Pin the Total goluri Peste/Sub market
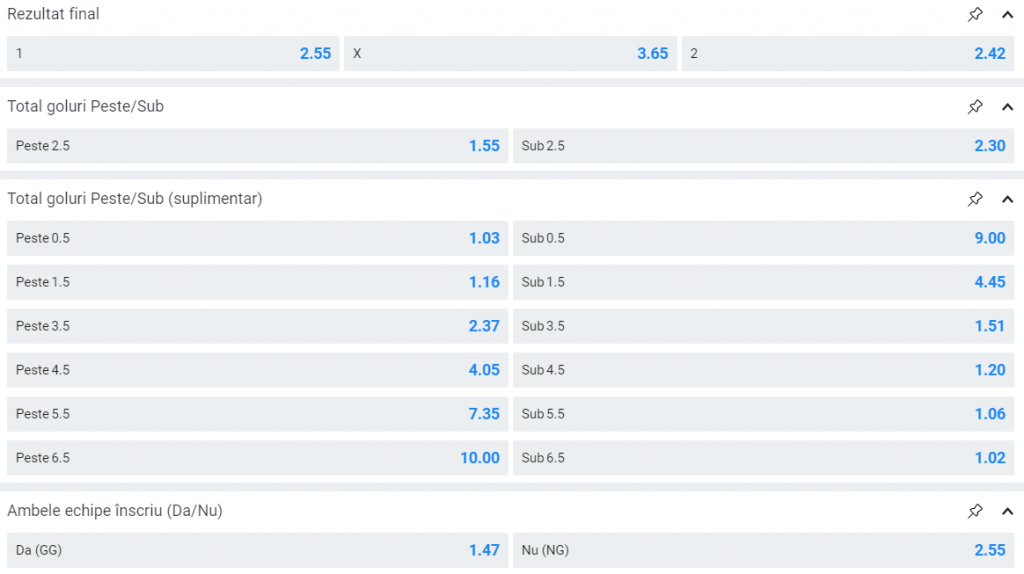 975,106
